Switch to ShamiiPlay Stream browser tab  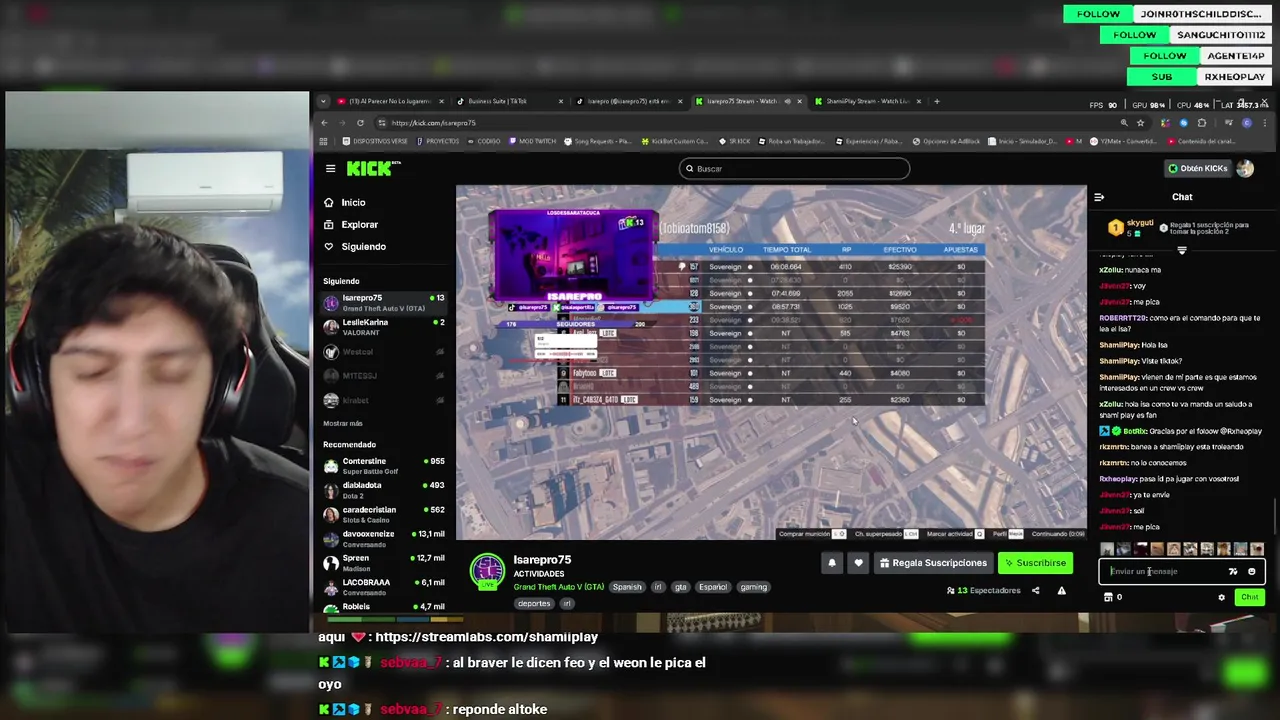point(867,101)
